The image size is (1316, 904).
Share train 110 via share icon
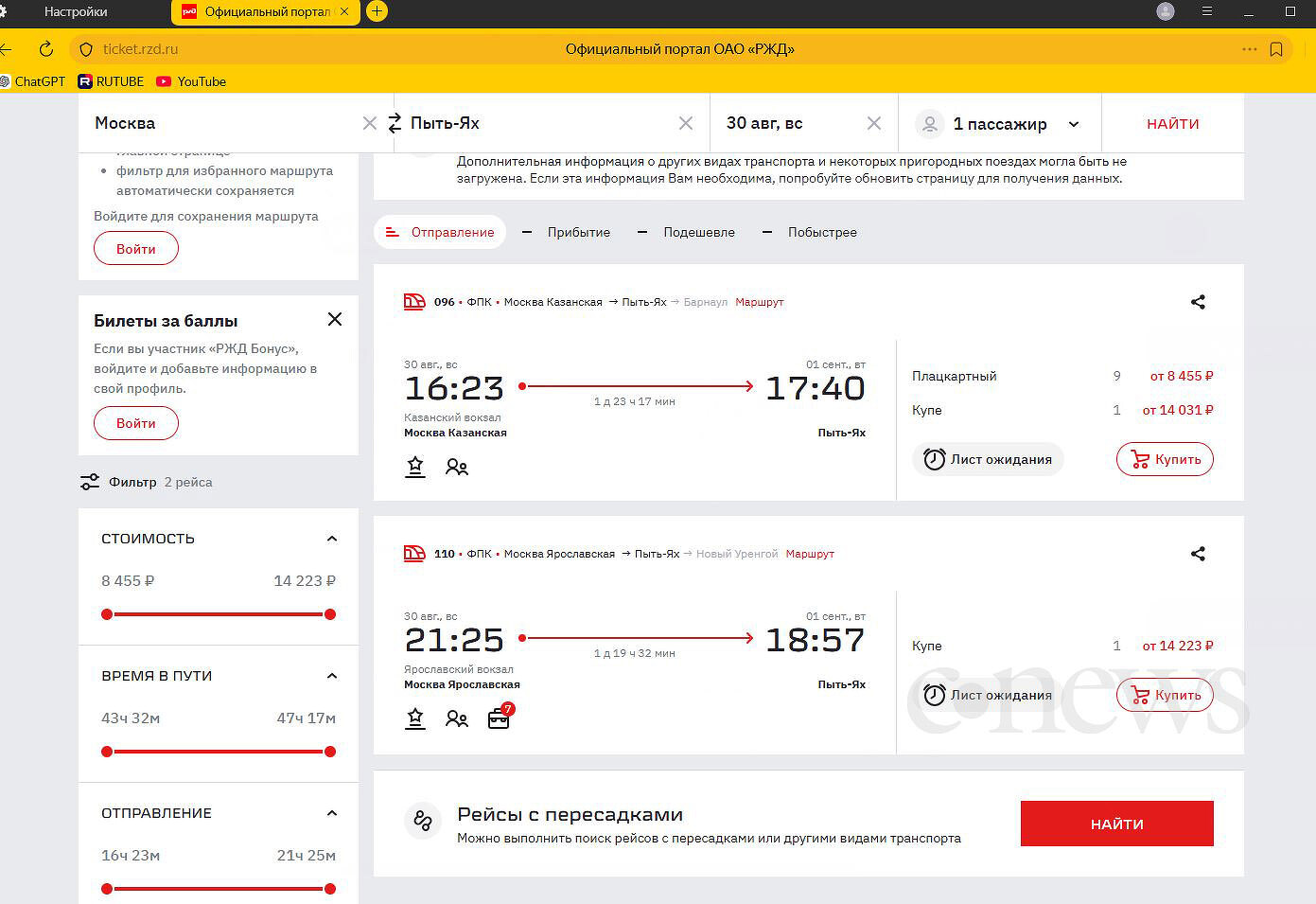pyautogui.click(x=1198, y=554)
